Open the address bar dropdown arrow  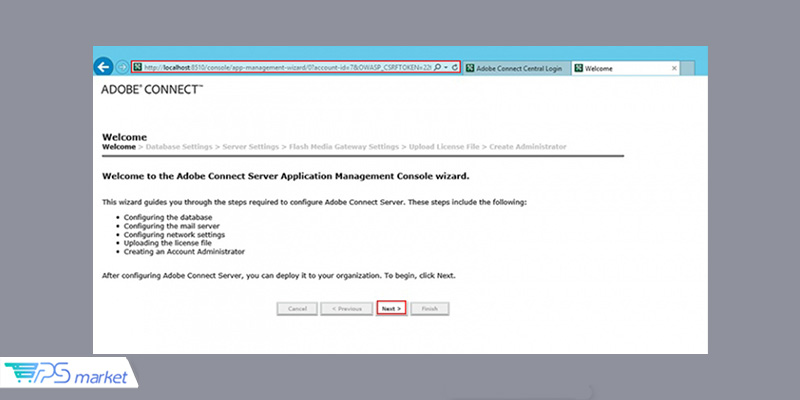point(446,67)
